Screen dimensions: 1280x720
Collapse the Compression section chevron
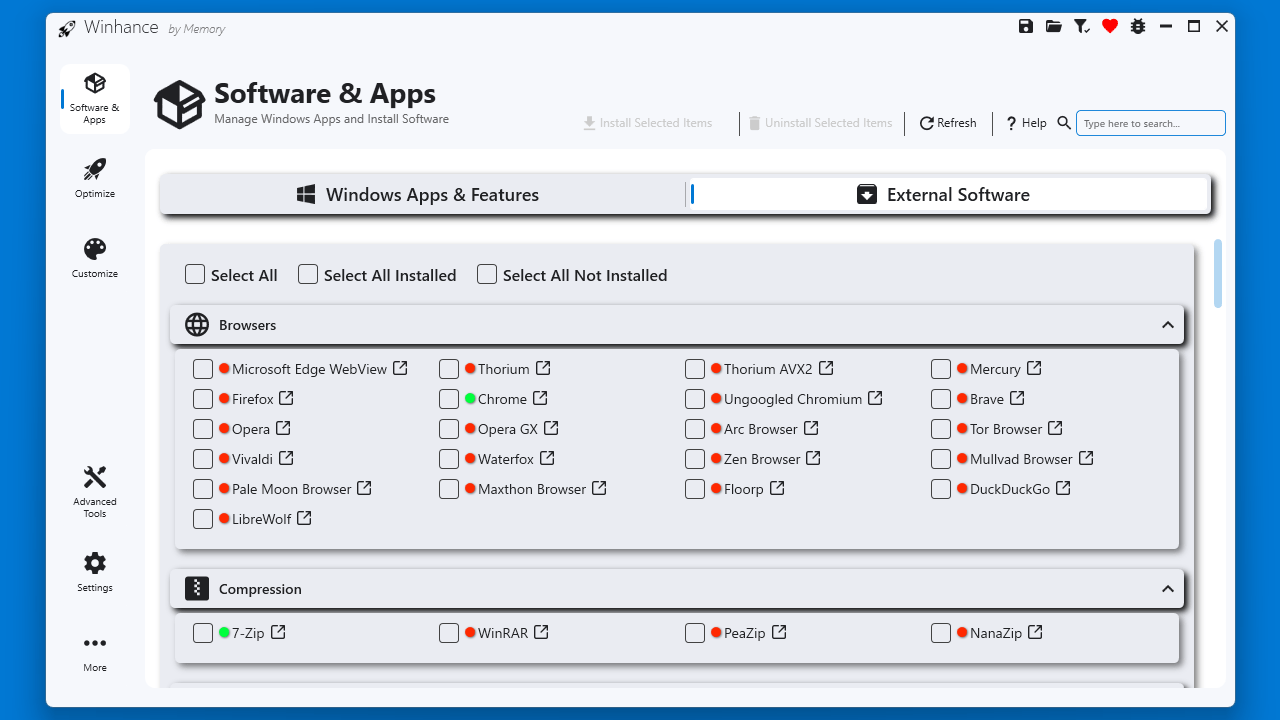(1167, 589)
